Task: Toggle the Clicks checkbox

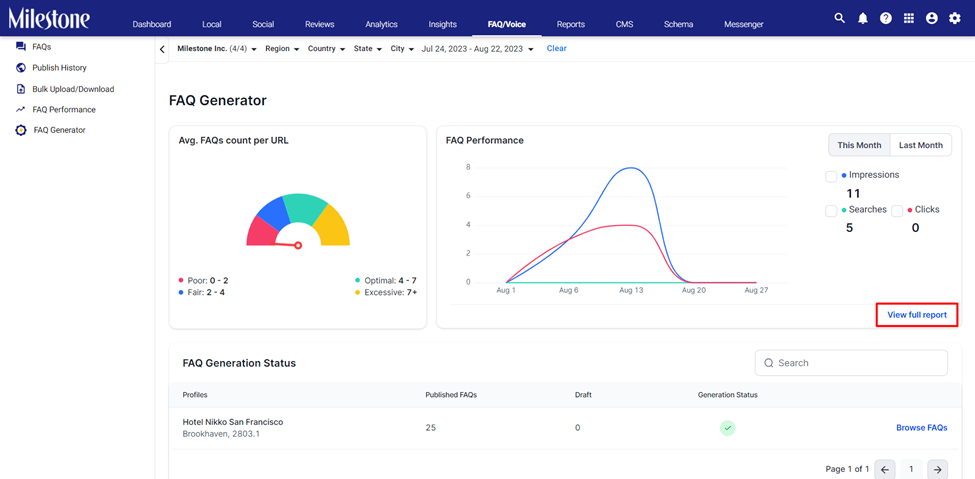Action: pyautogui.click(x=897, y=212)
